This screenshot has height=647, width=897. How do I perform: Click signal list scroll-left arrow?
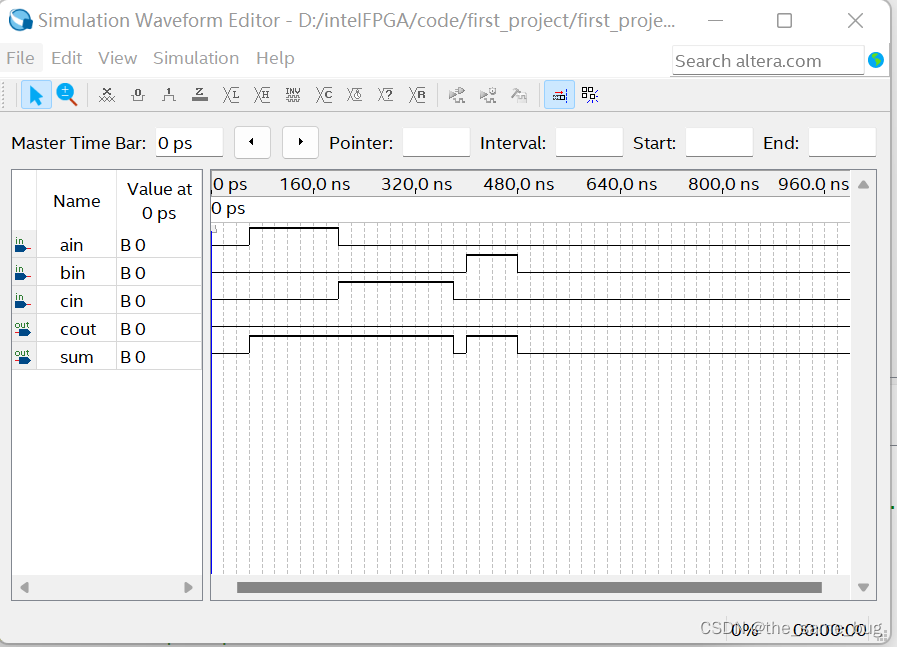[25, 588]
